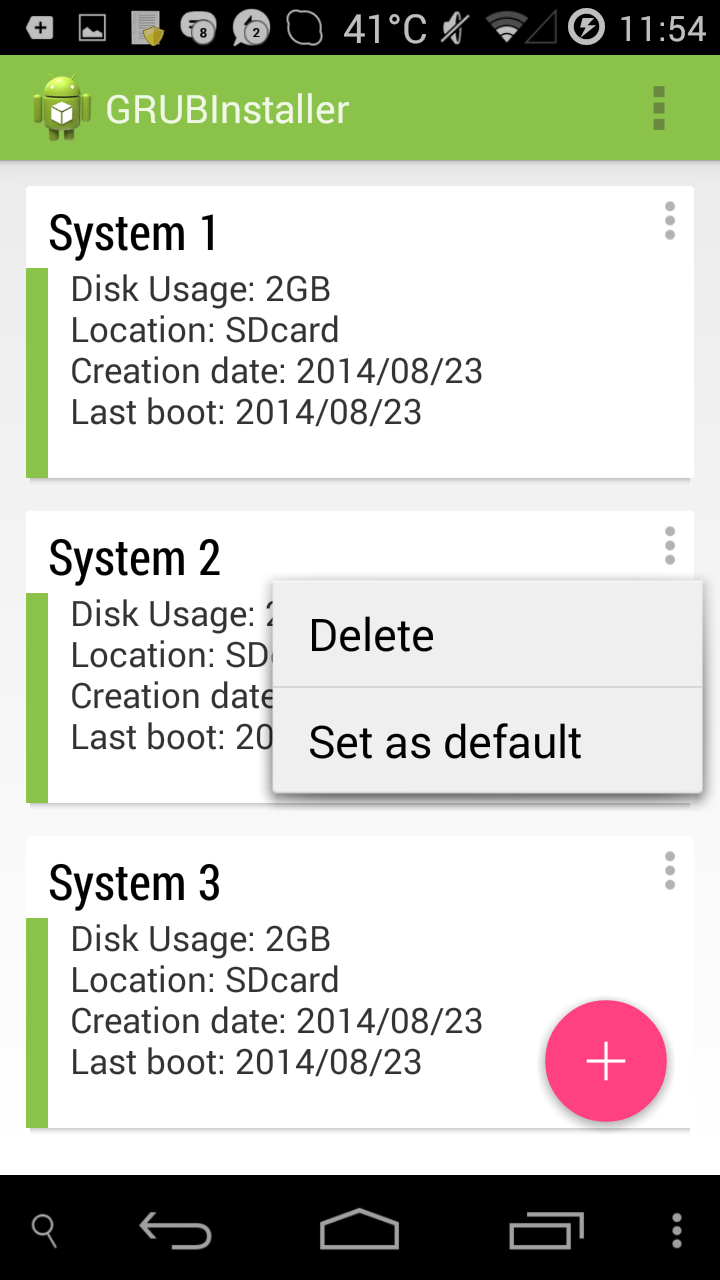Tap the Android back navigation button
The height and width of the screenshot is (1280, 720).
(x=175, y=1229)
